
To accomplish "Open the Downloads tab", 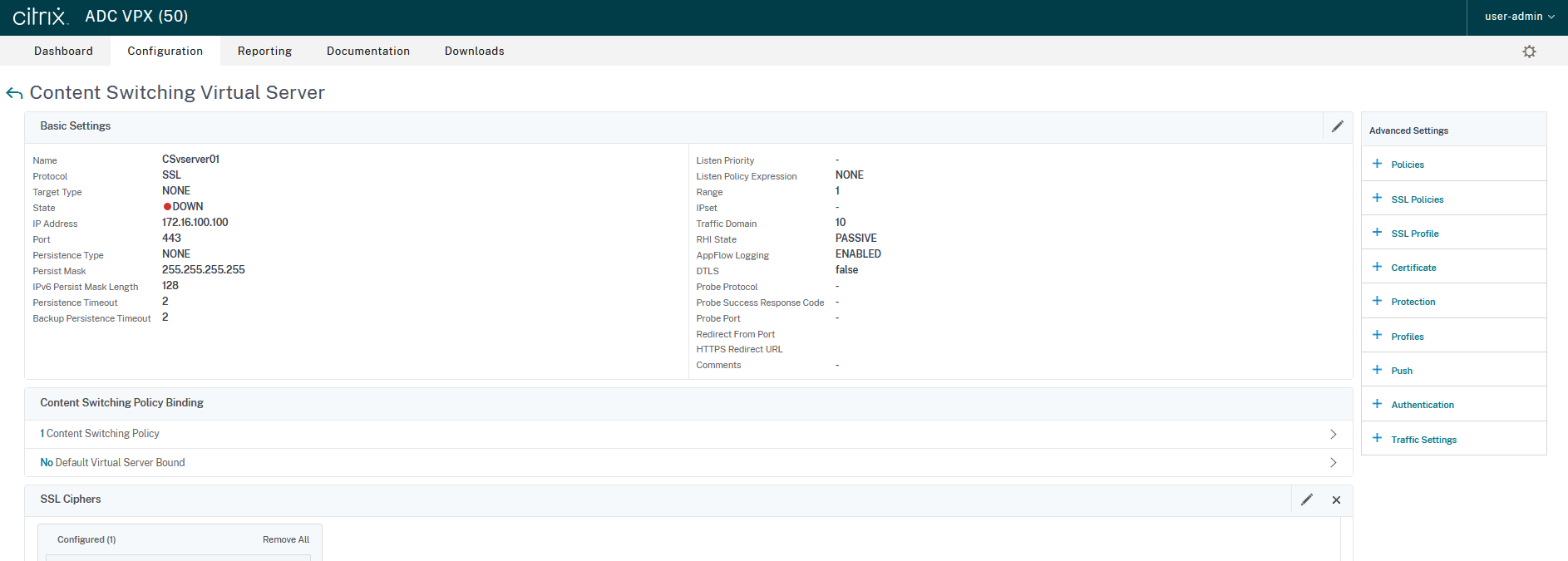I will [x=474, y=51].
